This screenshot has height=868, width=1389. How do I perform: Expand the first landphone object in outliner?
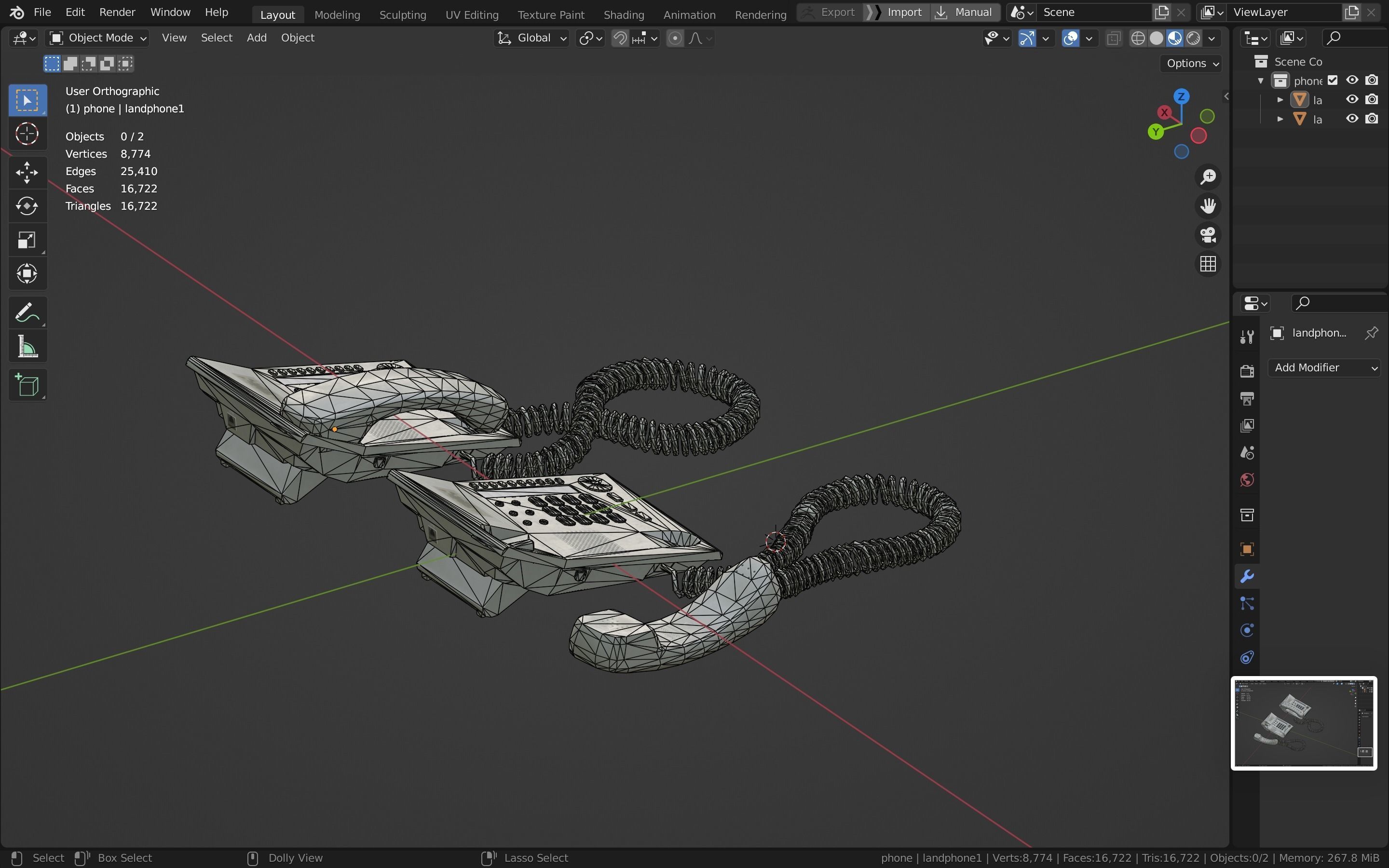click(1280, 100)
